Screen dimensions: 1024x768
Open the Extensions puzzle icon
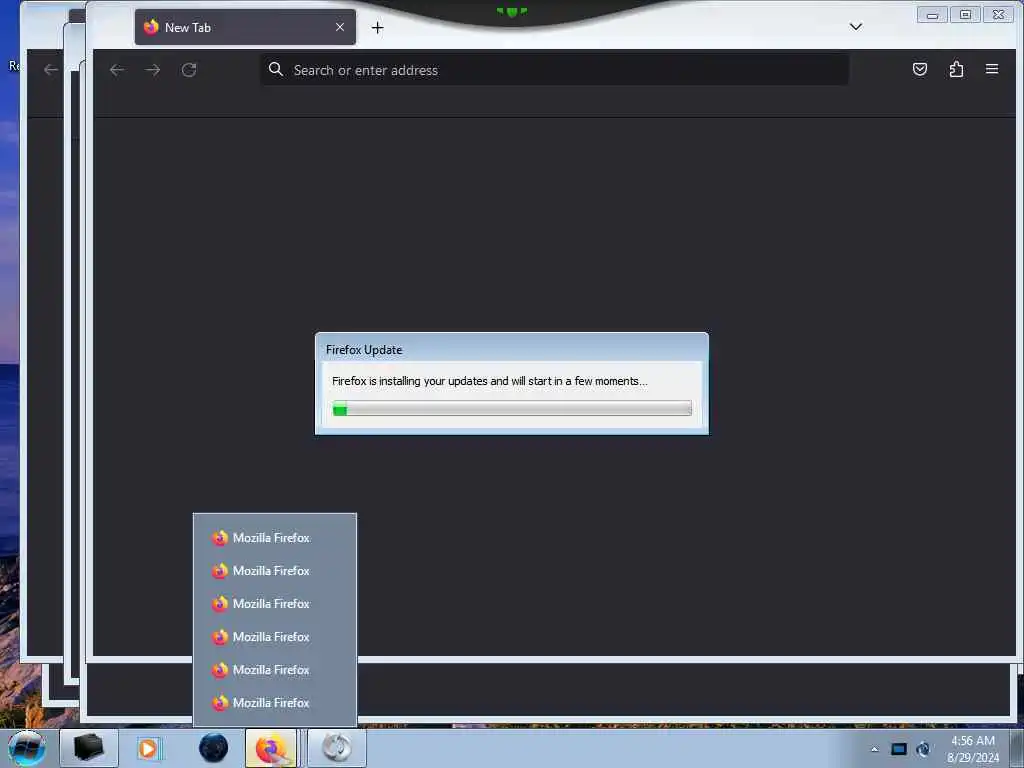click(956, 69)
